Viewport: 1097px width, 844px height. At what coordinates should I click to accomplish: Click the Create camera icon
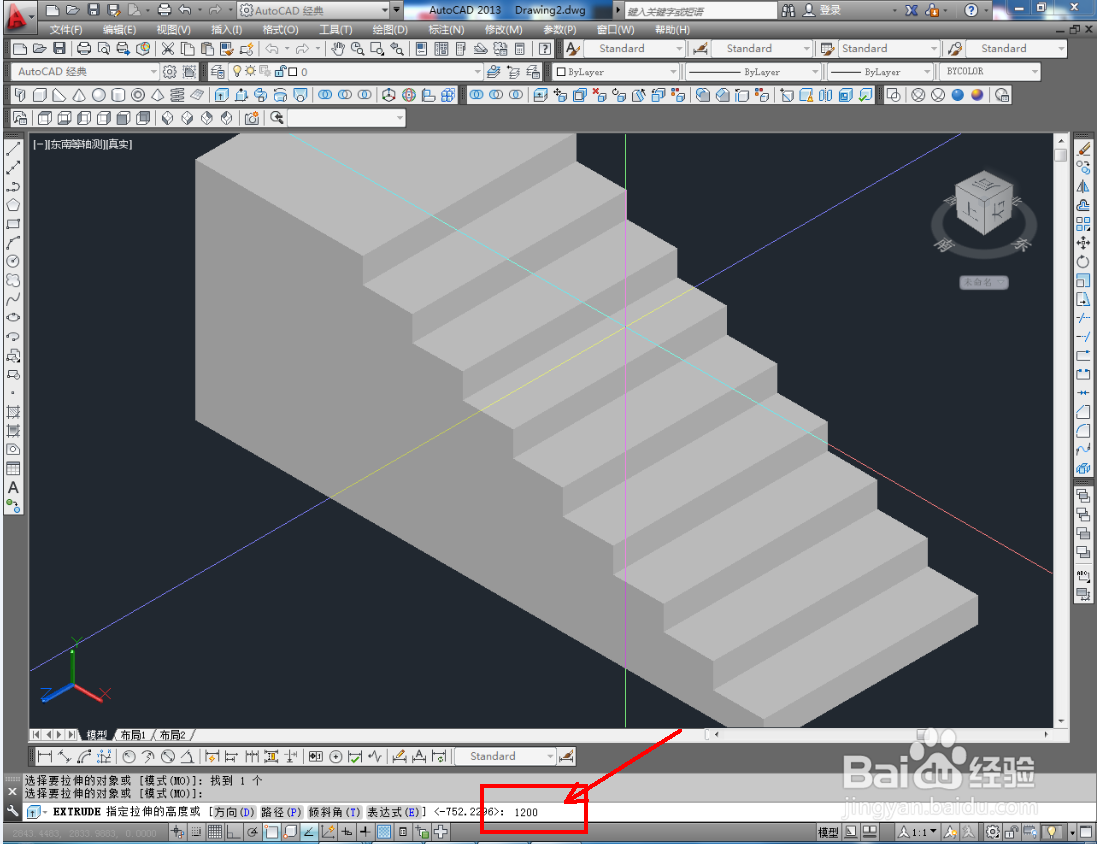tap(252, 118)
